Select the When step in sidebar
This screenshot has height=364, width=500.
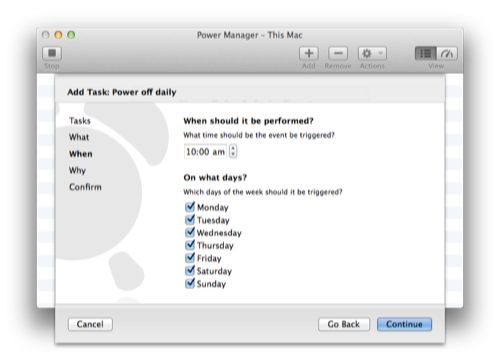coord(81,154)
